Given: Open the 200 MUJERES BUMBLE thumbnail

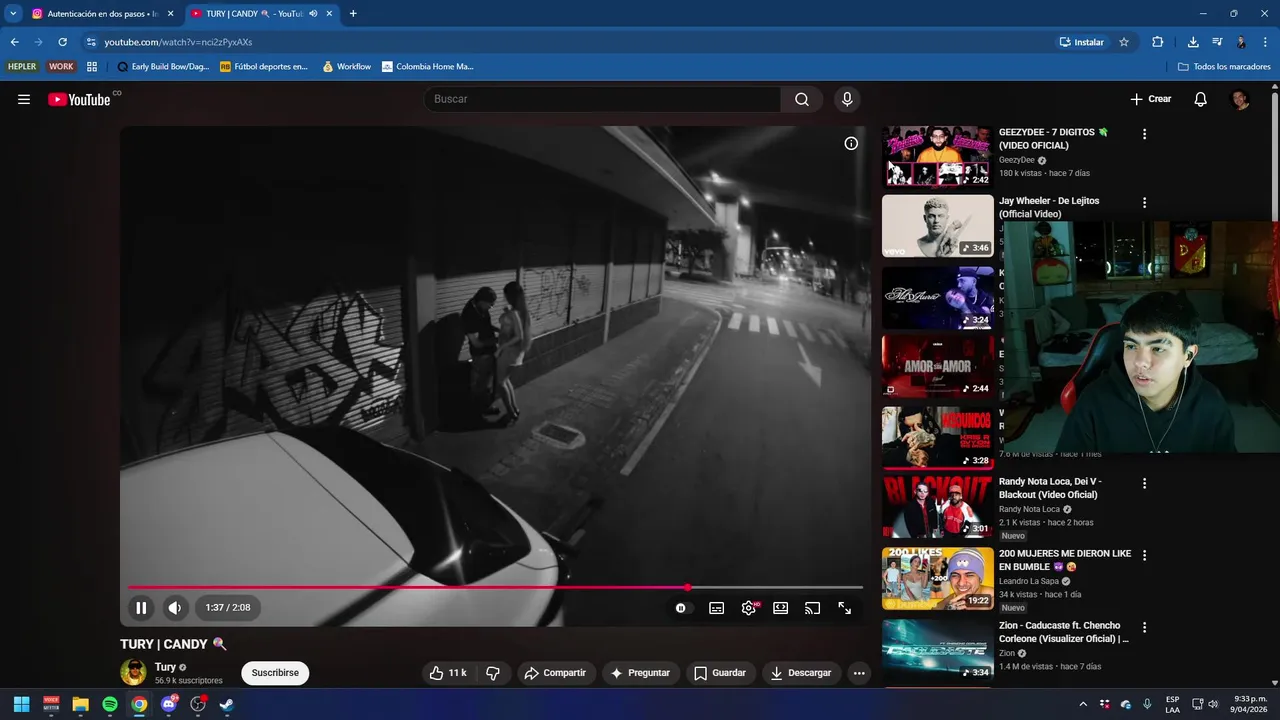Looking at the screenshot, I should (938, 579).
